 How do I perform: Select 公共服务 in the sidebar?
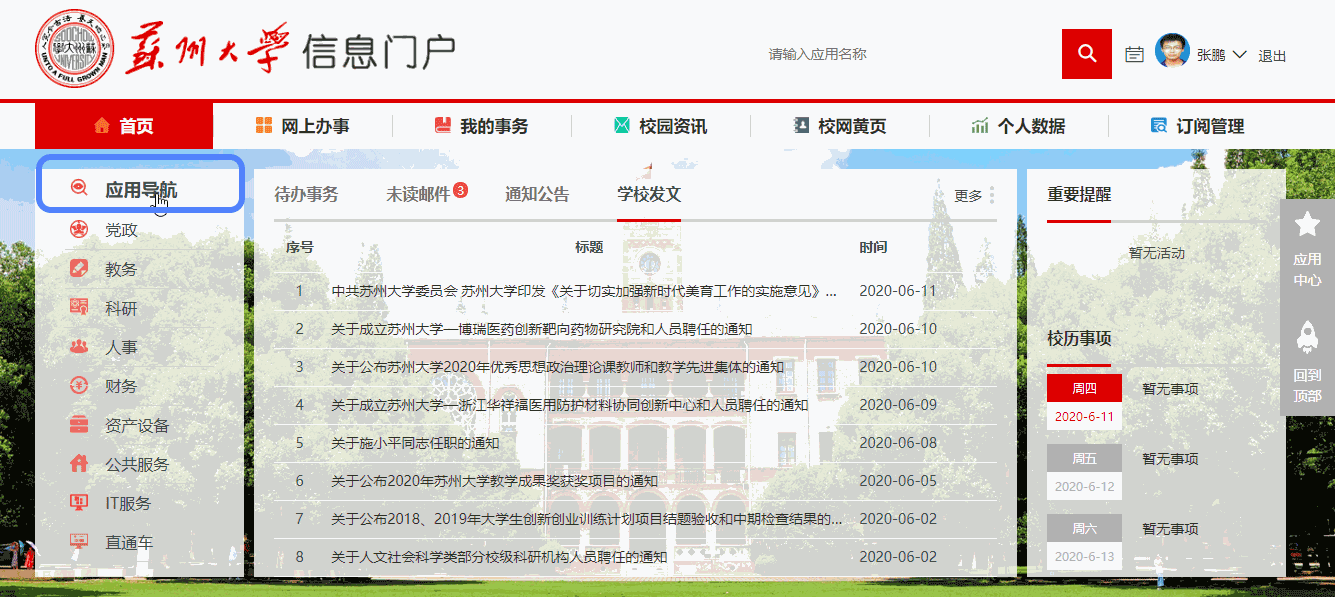tap(137, 464)
